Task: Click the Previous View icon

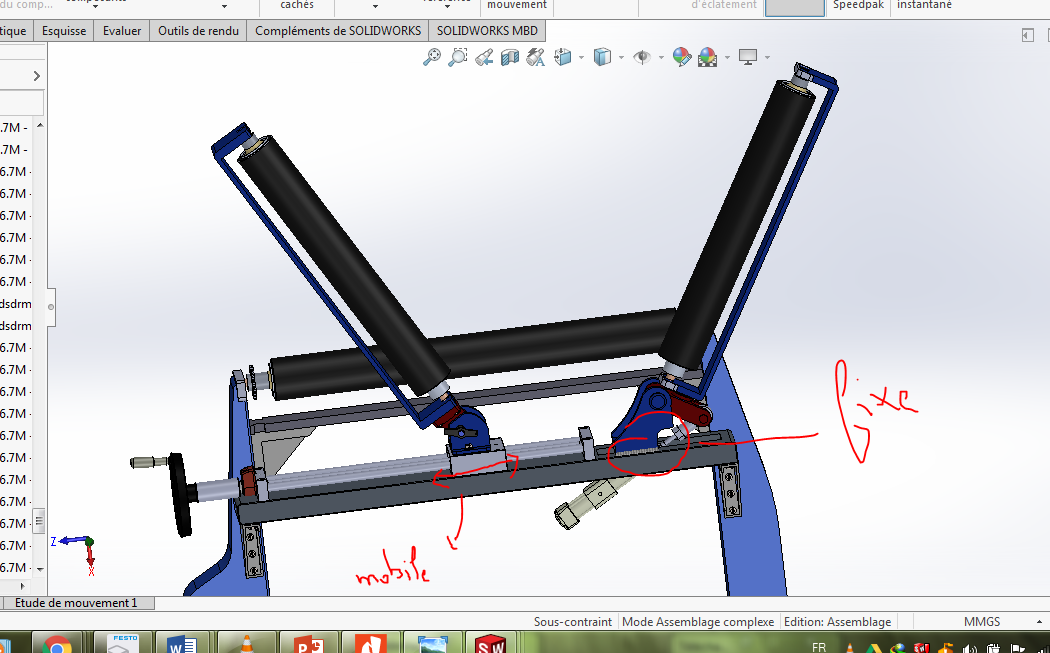Action: [484, 58]
